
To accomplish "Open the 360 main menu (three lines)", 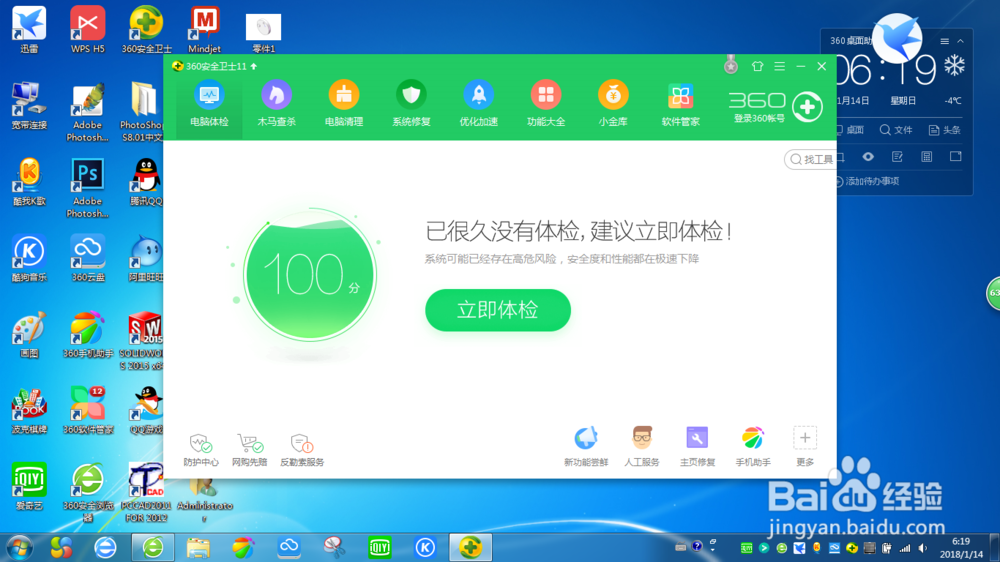I will tap(779, 66).
